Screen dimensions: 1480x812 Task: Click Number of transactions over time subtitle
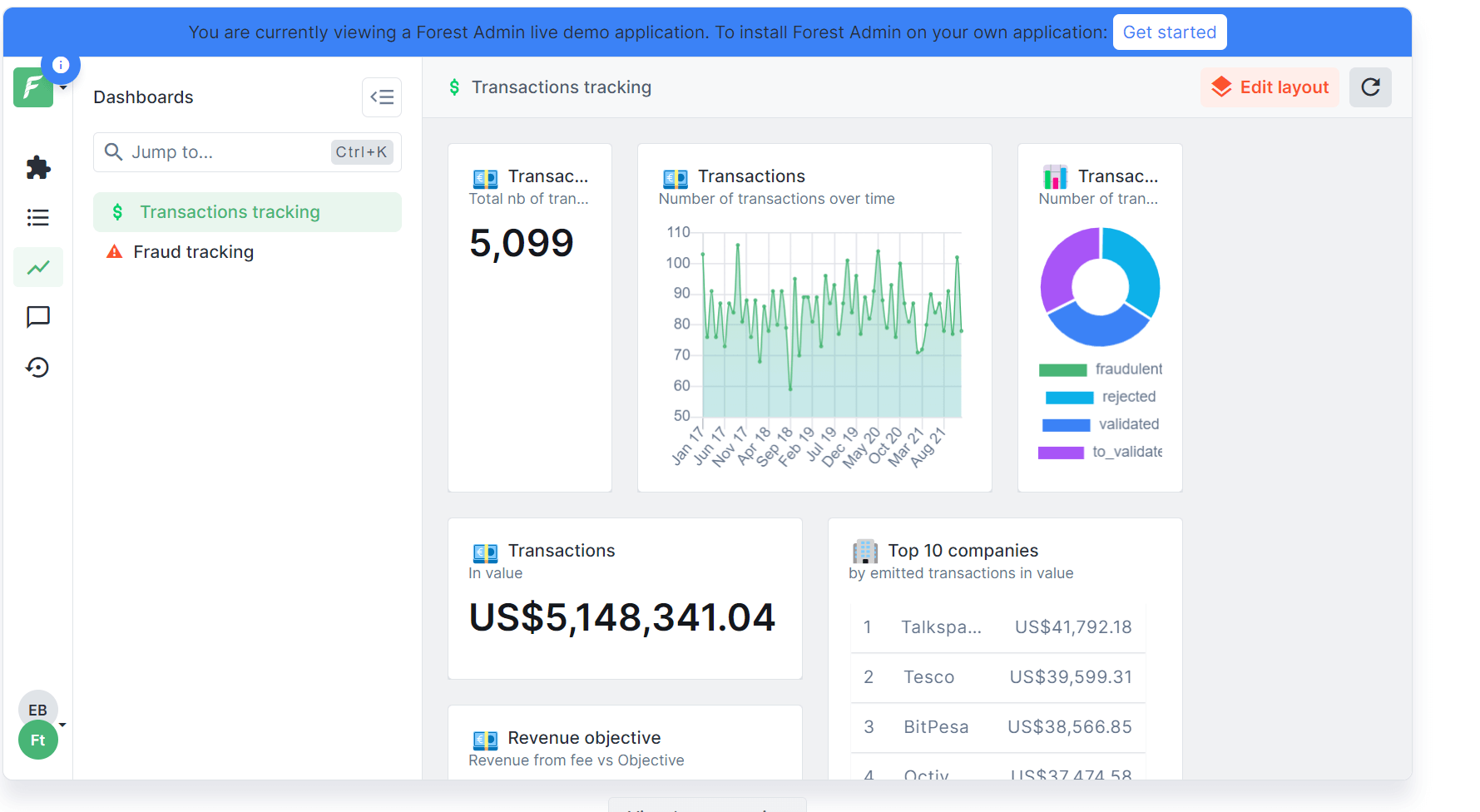coord(777,199)
